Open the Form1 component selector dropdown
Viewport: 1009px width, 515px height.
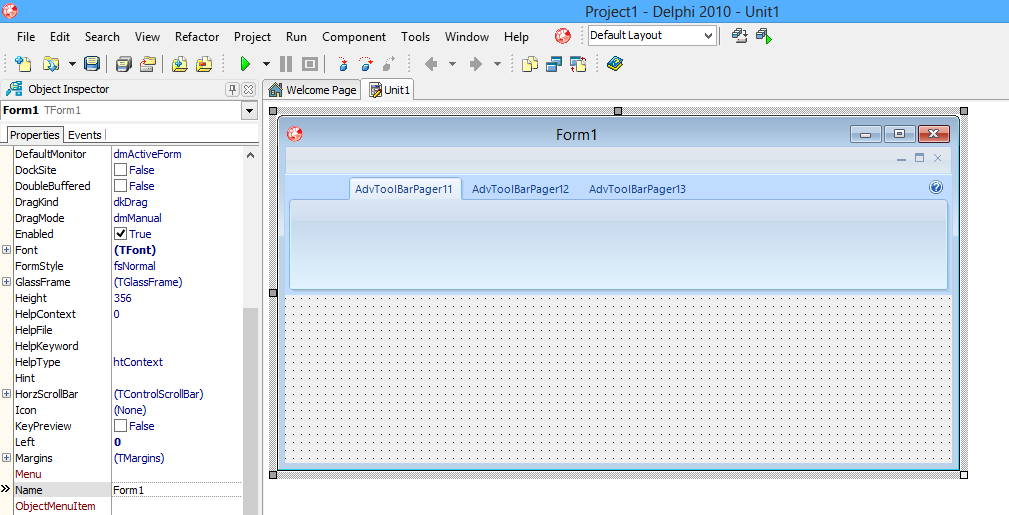pyautogui.click(x=250, y=111)
